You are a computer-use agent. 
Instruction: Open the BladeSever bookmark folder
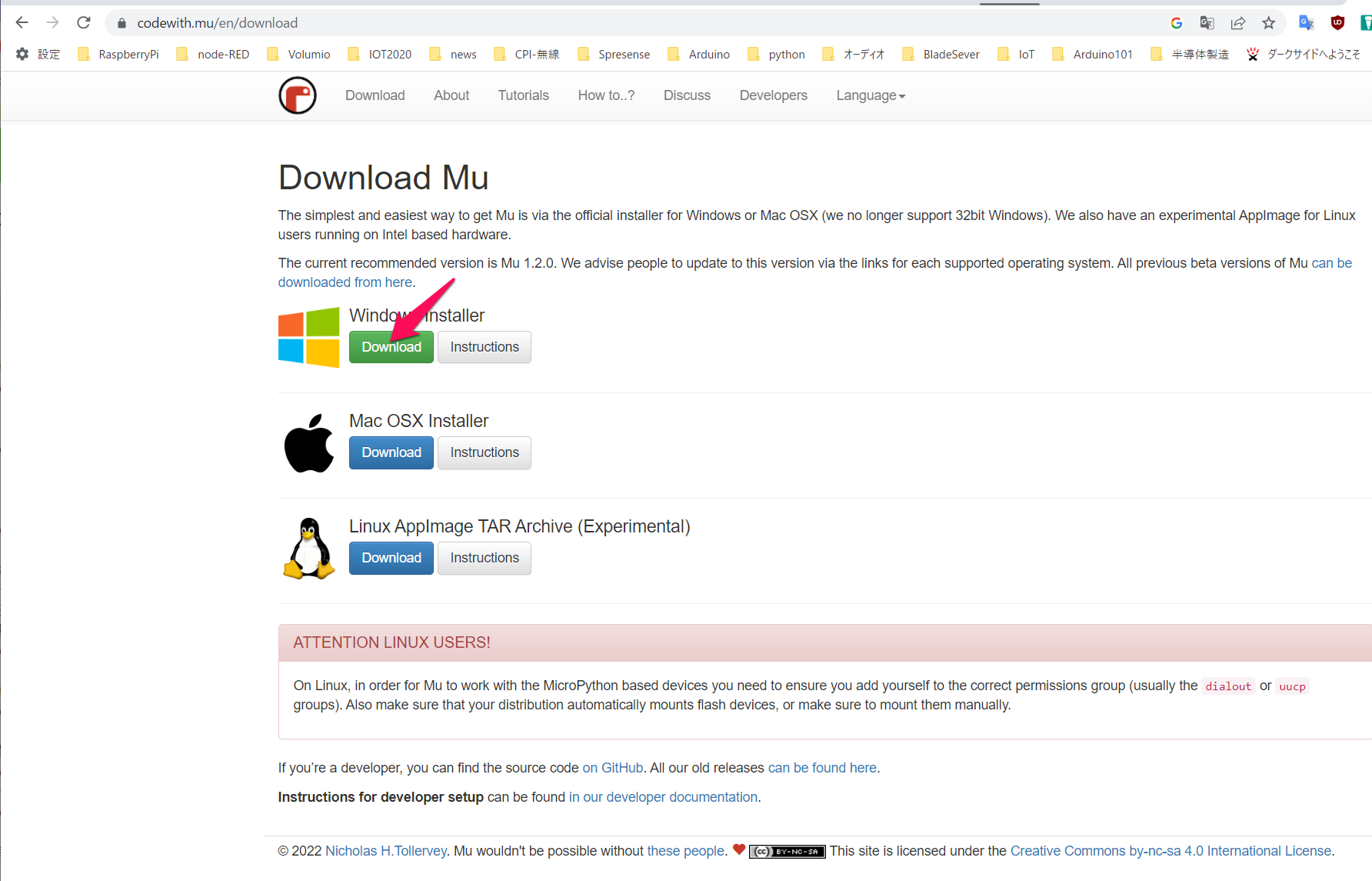[941, 54]
